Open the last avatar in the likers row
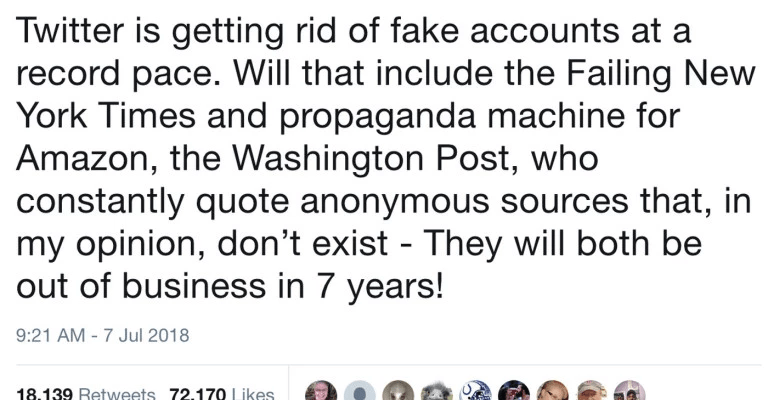 pos(630,392)
